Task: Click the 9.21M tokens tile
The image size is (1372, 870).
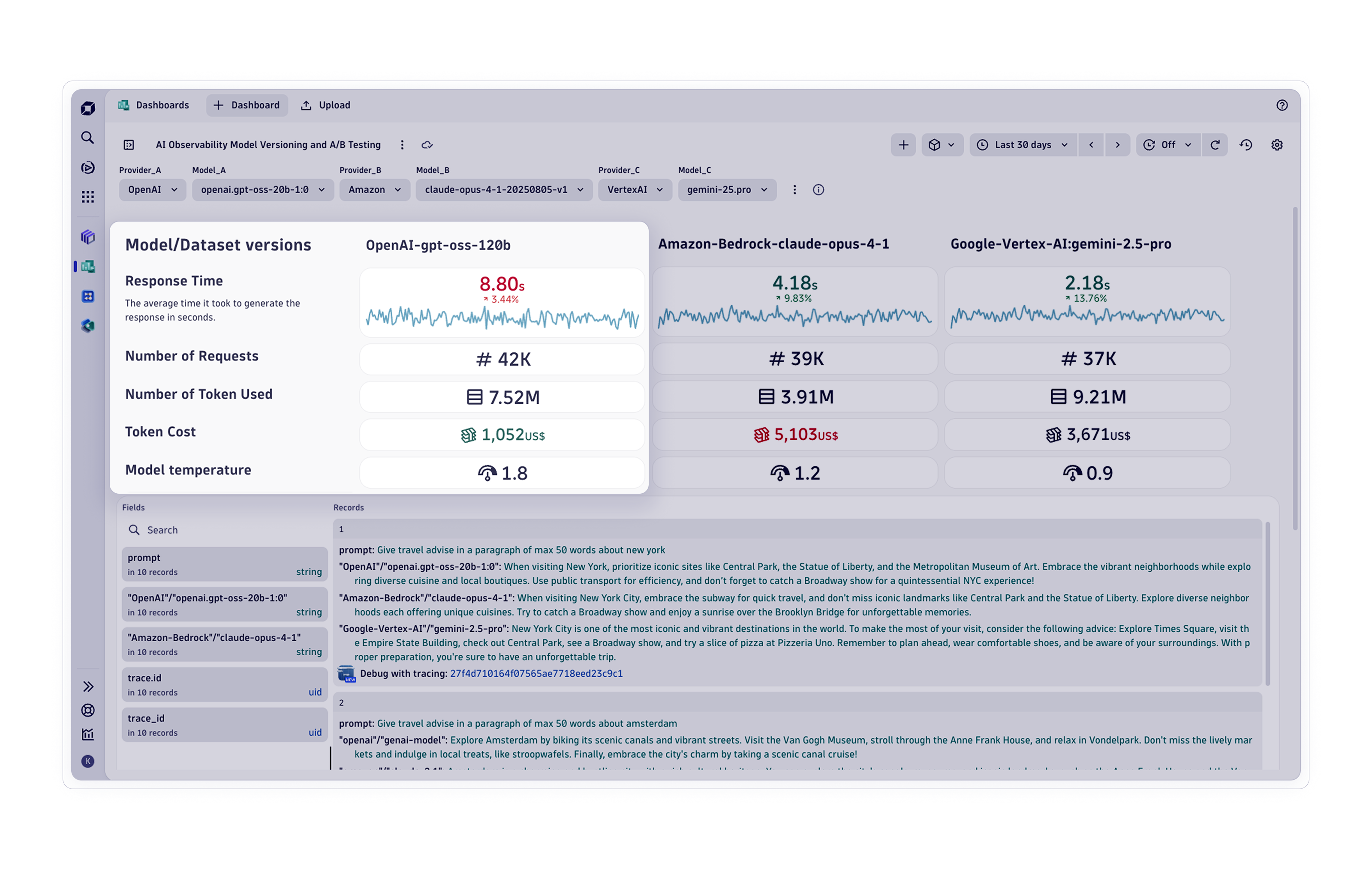Action: [1087, 396]
